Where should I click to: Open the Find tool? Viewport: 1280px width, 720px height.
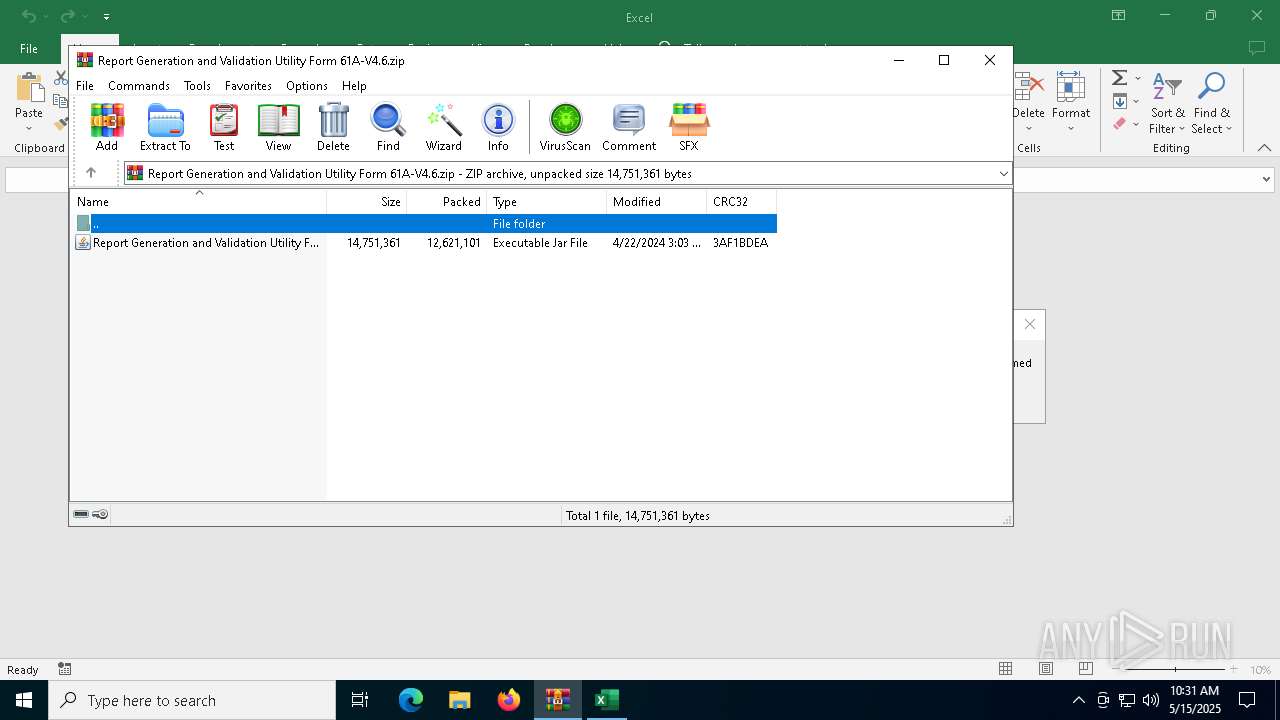click(x=388, y=127)
